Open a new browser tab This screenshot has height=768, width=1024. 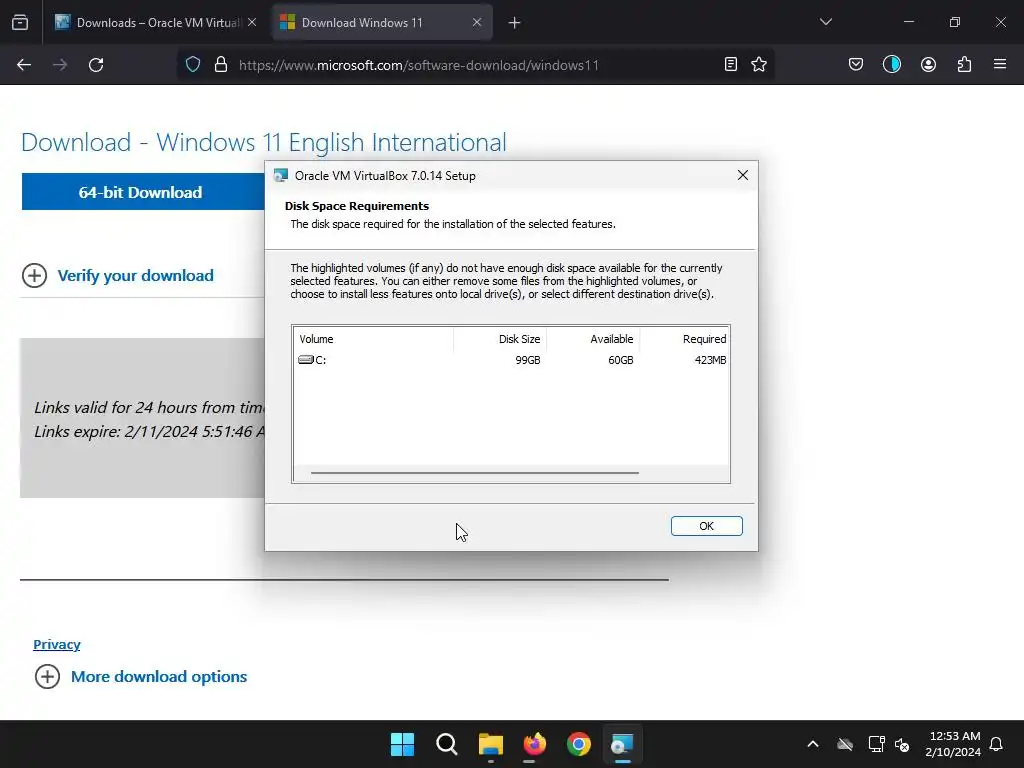click(514, 23)
